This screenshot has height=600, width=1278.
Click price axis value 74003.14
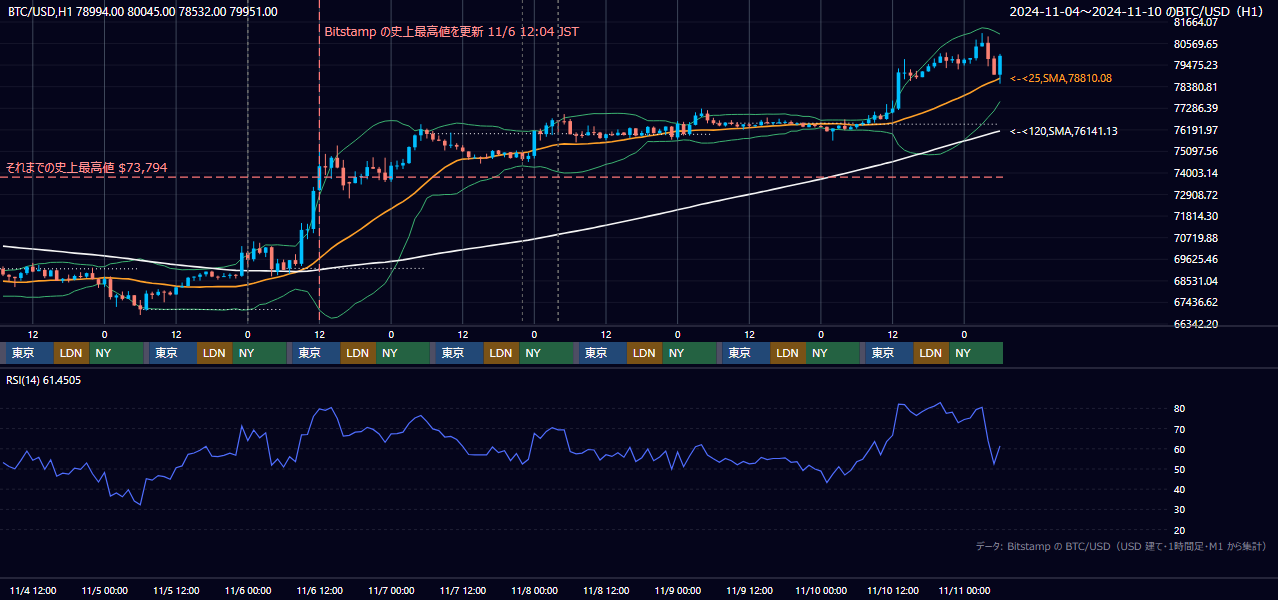[1196, 173]
